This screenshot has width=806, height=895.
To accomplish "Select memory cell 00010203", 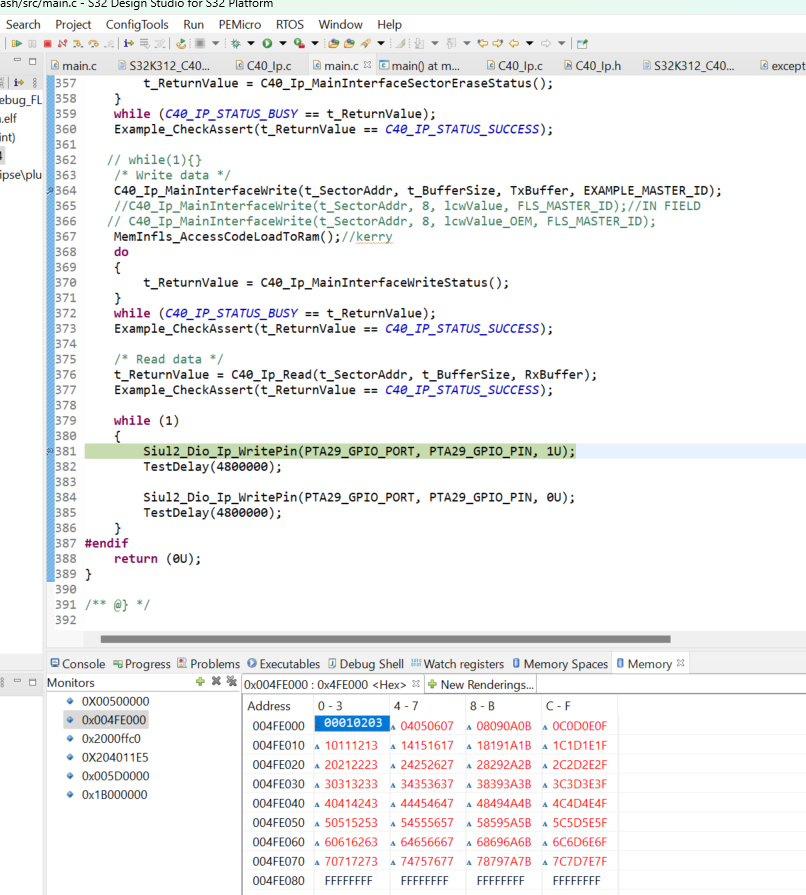I will coord(352,723).
